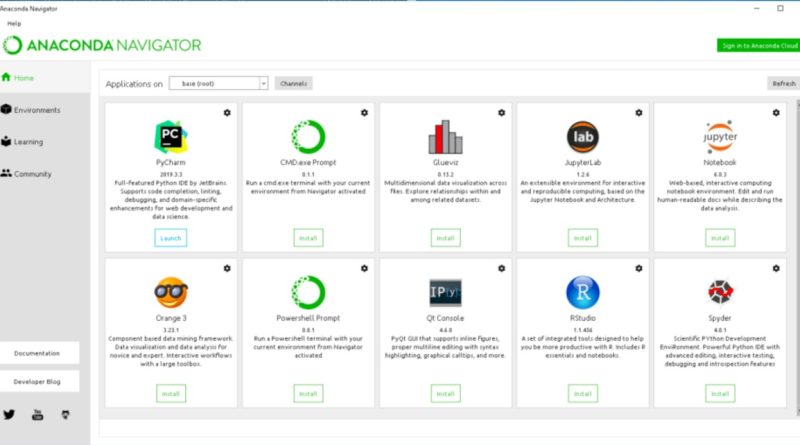Sign in to Anaconda Cloud
800x445 pixels.
click(759, 45)
